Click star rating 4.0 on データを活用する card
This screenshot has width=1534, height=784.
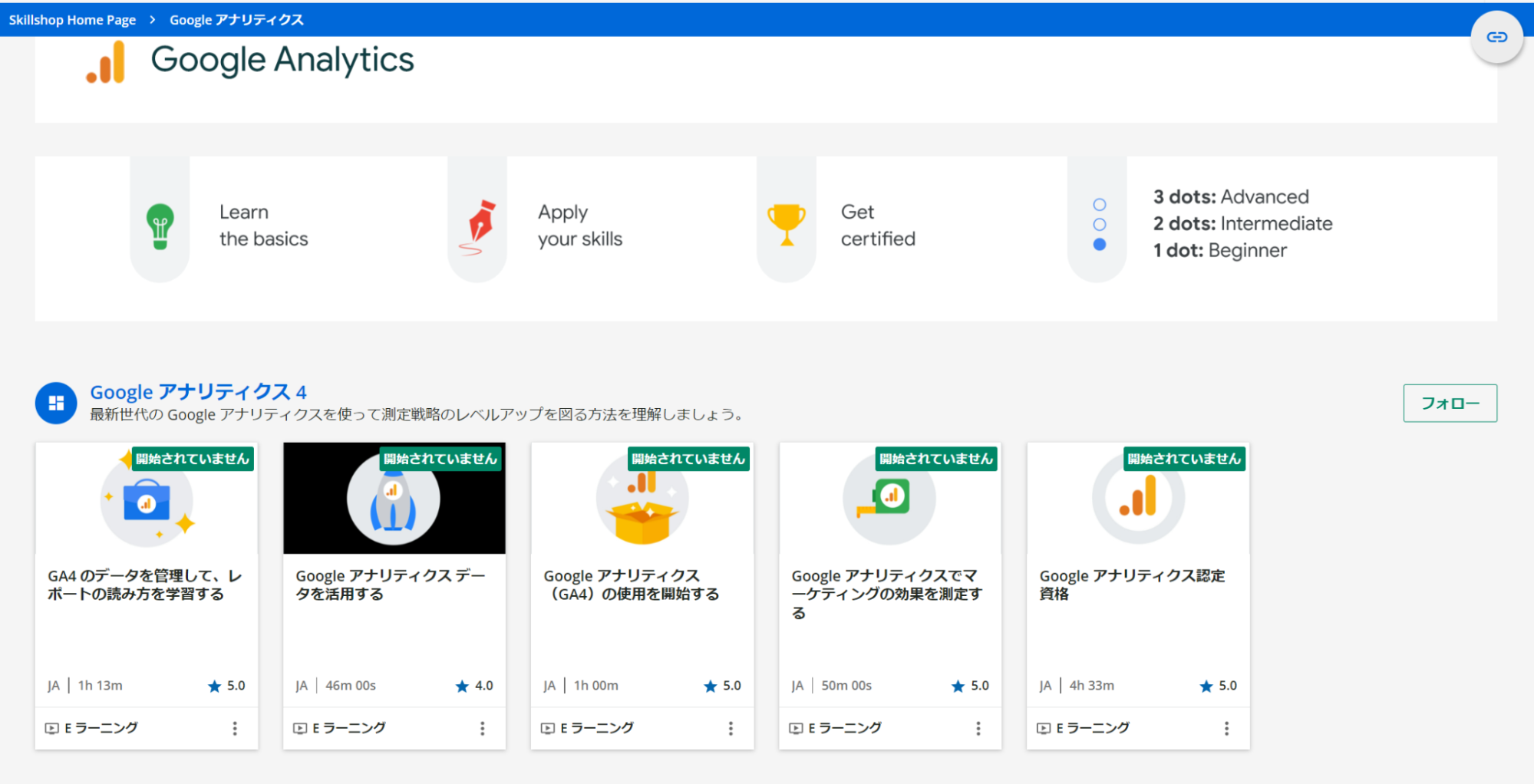pos(474,686)
